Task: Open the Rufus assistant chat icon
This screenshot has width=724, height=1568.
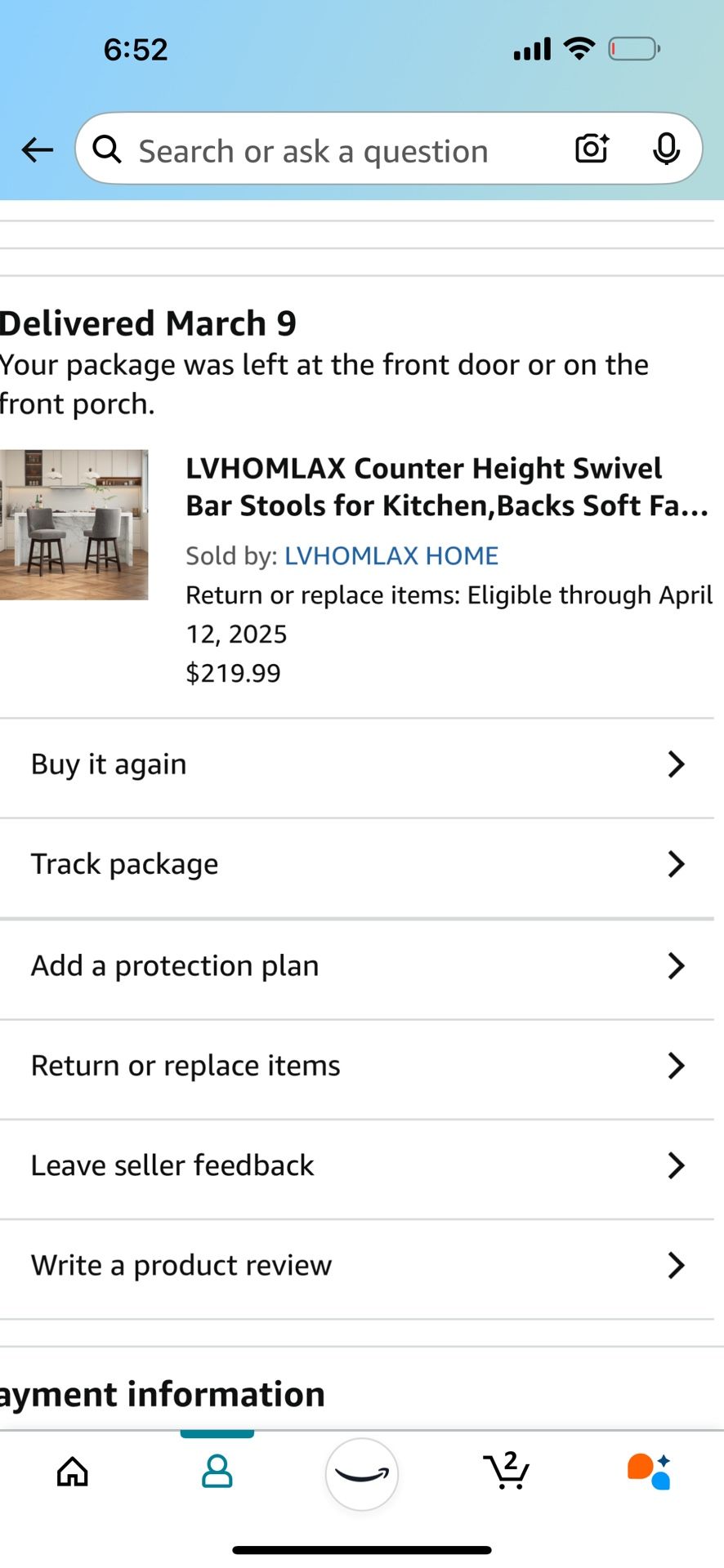Action: pyautogui.click(x=650, y=1472)
